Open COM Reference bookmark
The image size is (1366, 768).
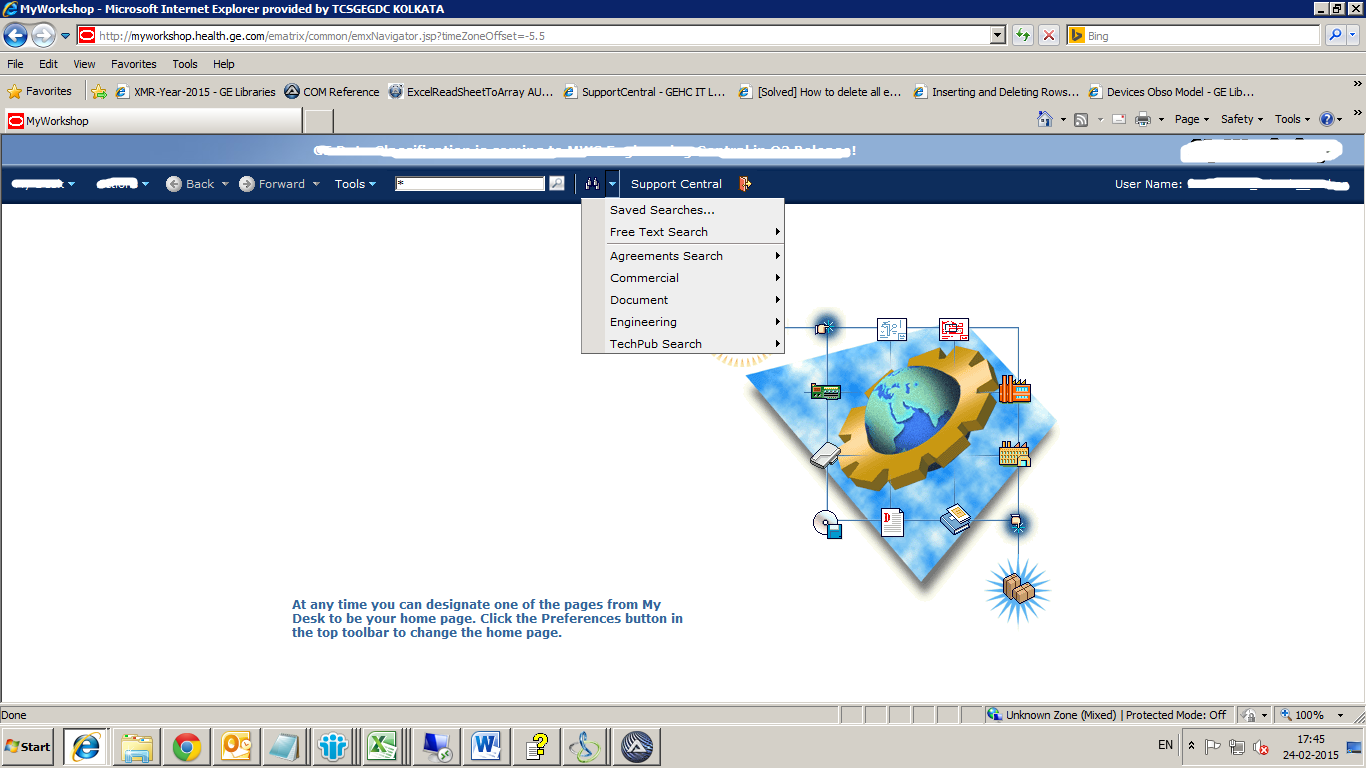pyautogui.click(x=332, y=92)
